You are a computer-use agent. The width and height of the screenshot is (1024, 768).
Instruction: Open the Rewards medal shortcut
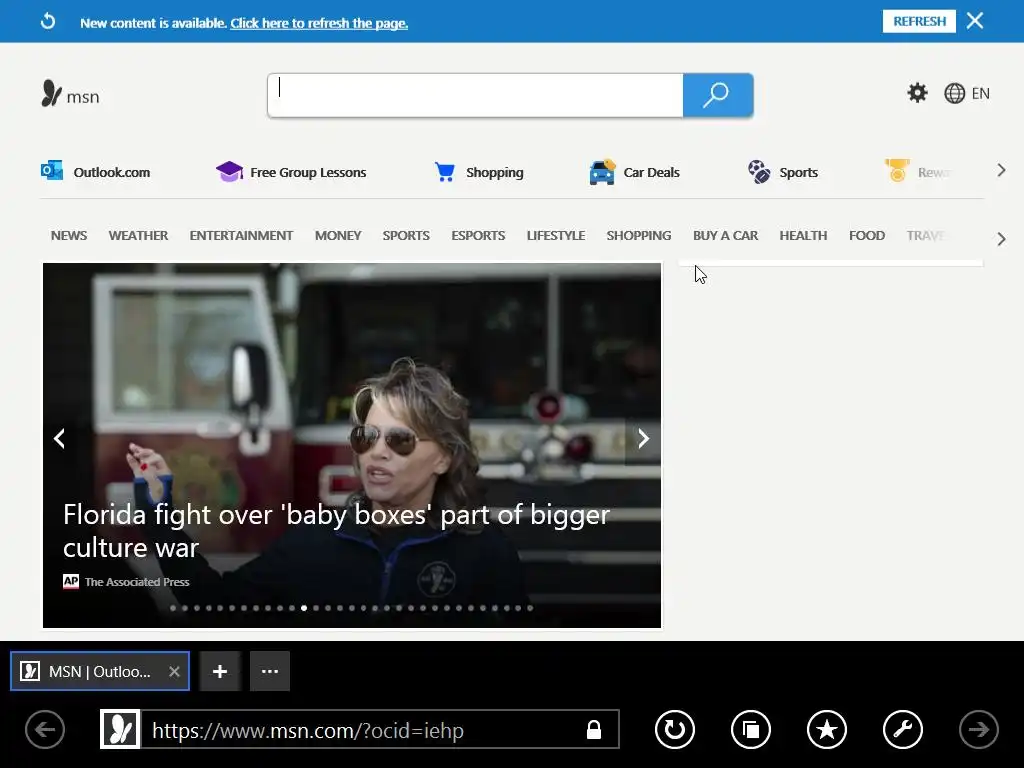click(x=917, y=172)
